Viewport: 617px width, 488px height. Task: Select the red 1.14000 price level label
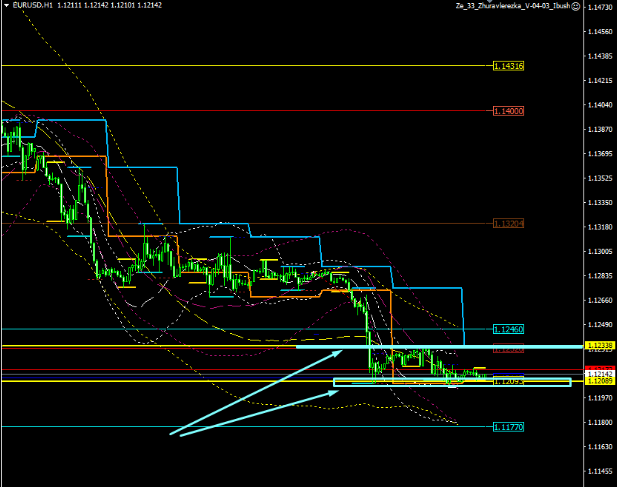point(509,111)
